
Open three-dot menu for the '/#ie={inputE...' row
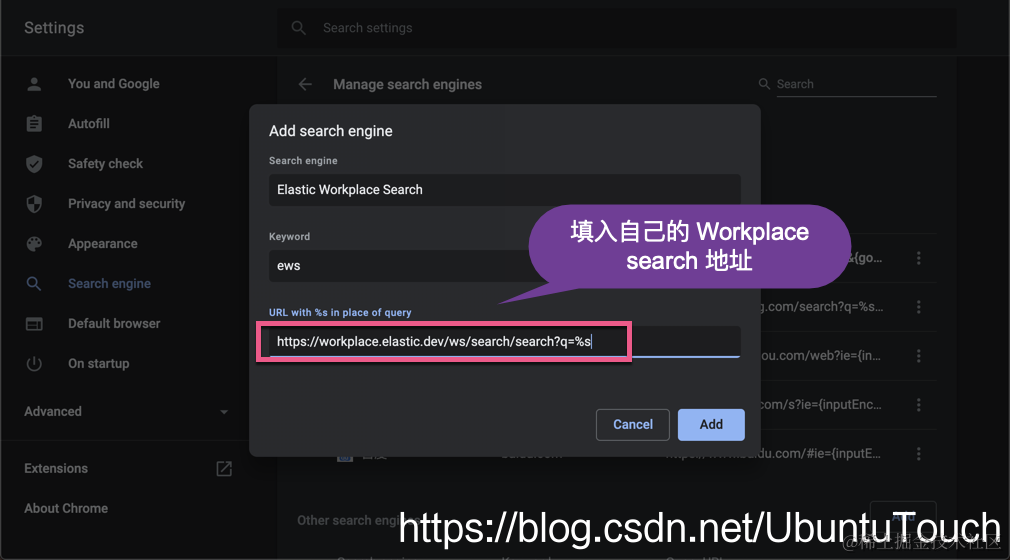click(x=919, y=454)
